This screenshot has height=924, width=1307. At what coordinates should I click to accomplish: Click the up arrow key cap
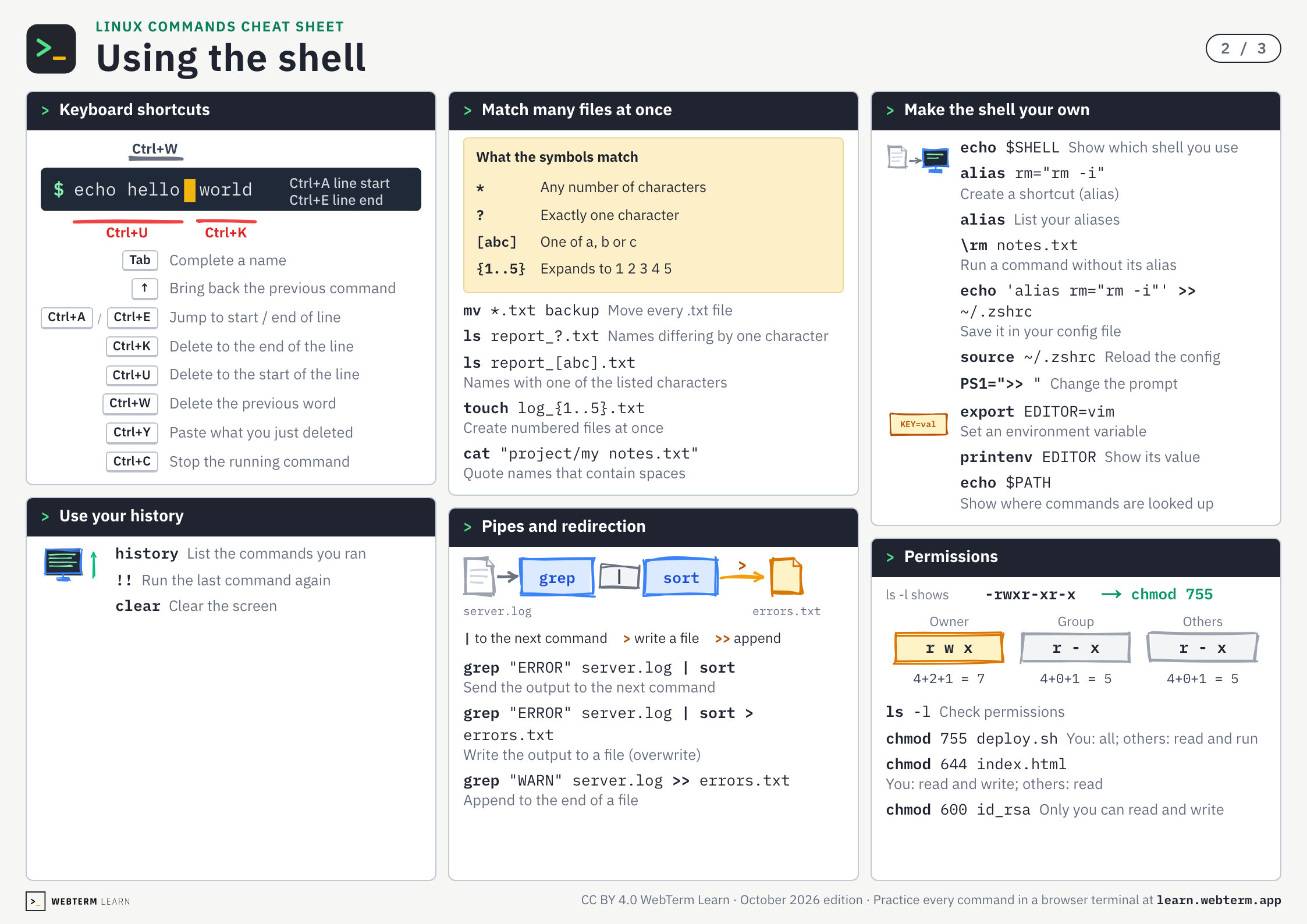click(144, 288)
